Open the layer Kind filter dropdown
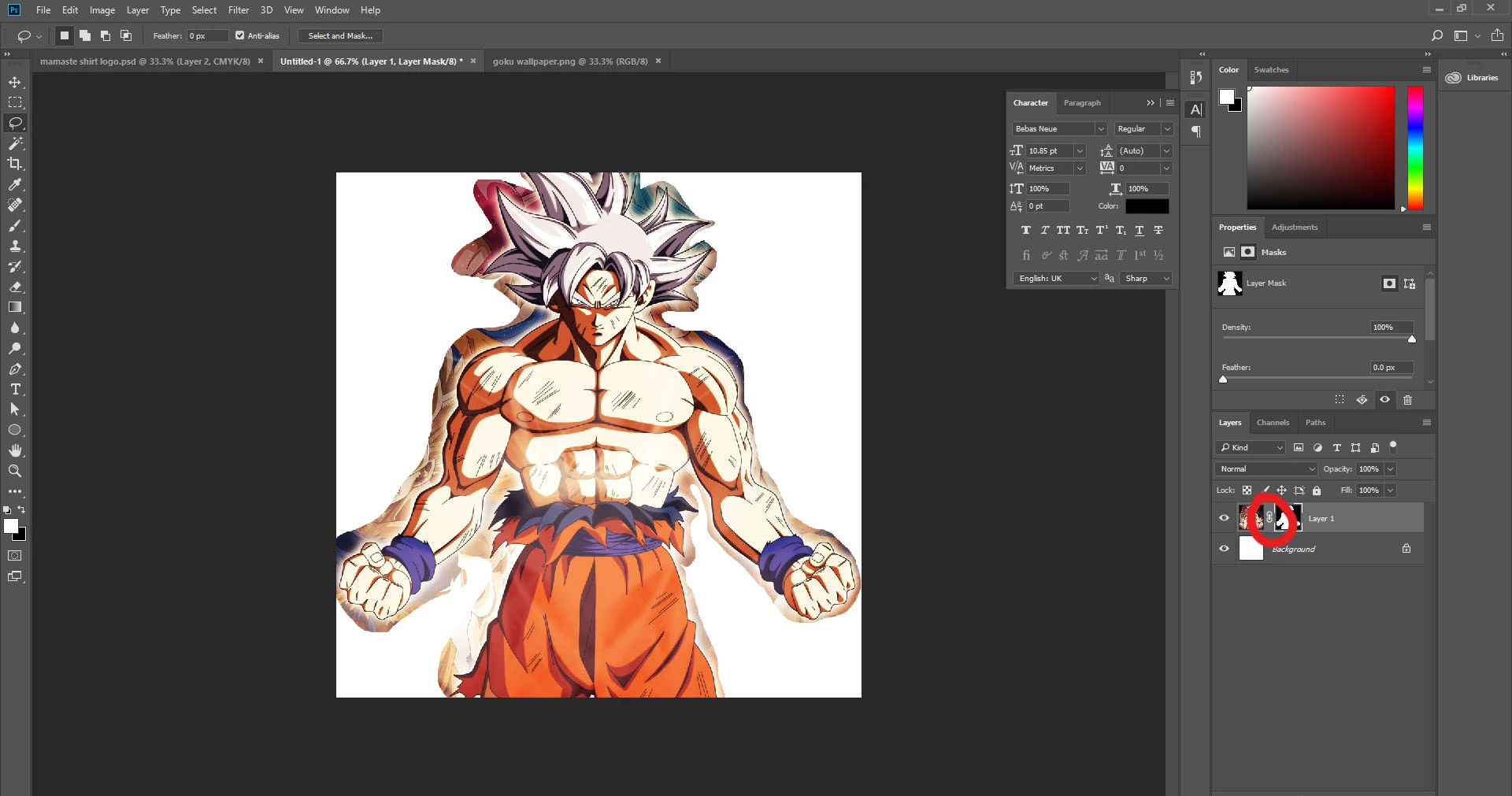Viewport: 1512px width, 796px height. click(x=1251, y=448)
